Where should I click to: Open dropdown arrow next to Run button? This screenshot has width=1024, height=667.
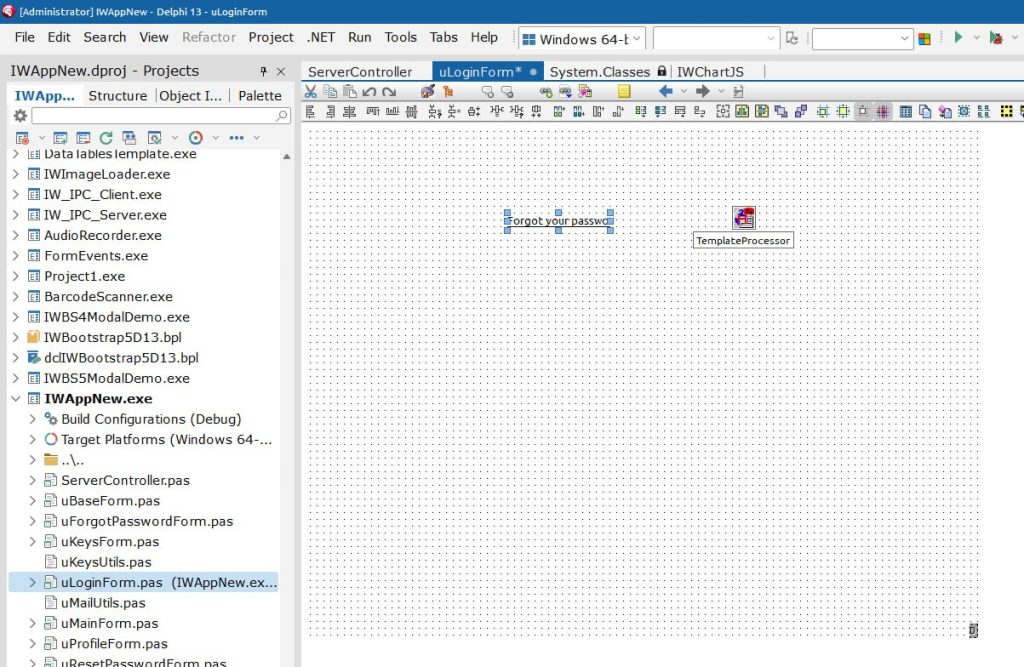976,38
